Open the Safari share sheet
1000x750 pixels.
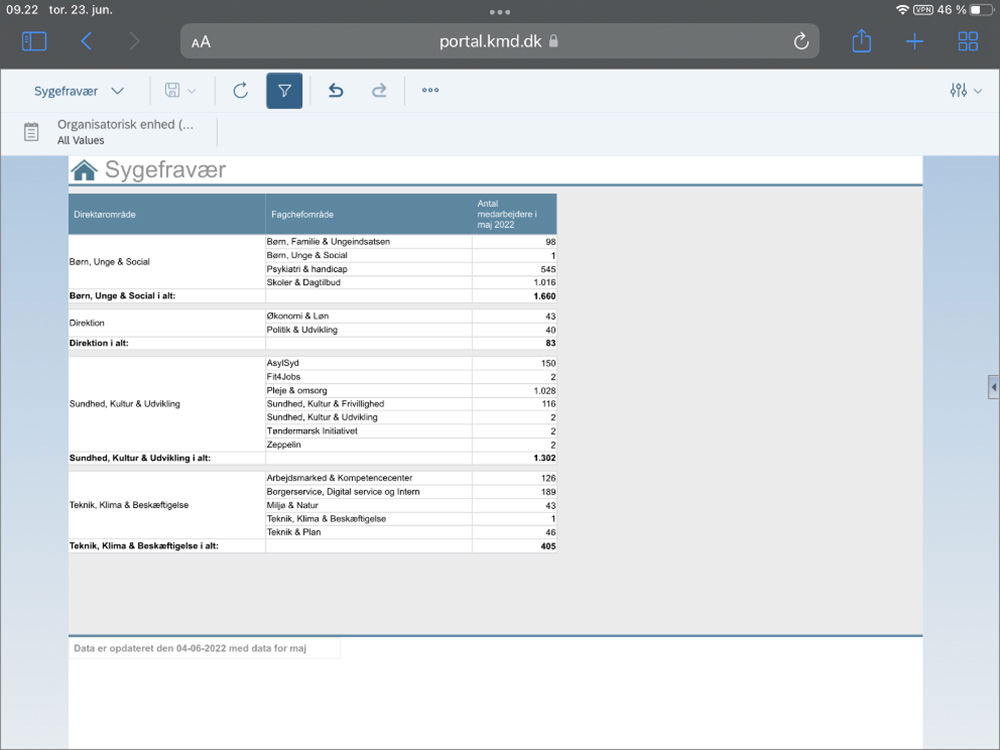click(x=861, y=41)
